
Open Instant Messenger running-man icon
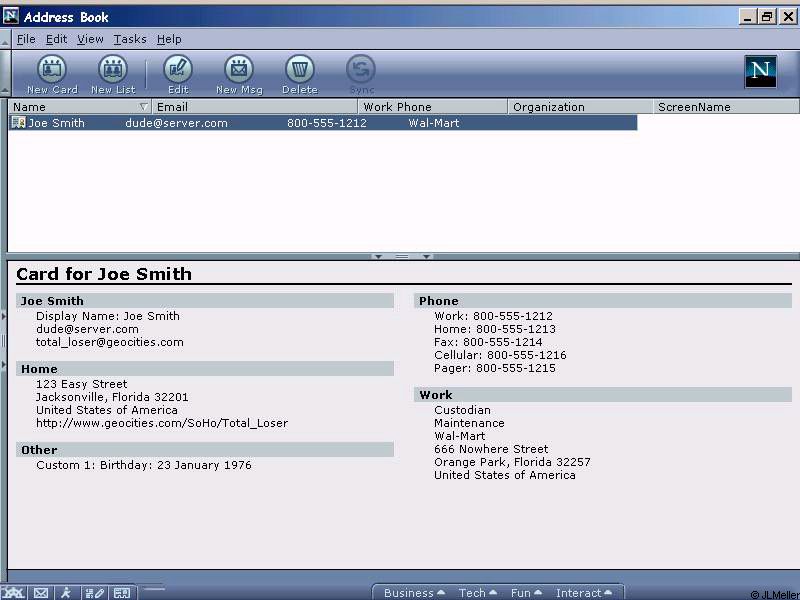(x=66, y=593)
